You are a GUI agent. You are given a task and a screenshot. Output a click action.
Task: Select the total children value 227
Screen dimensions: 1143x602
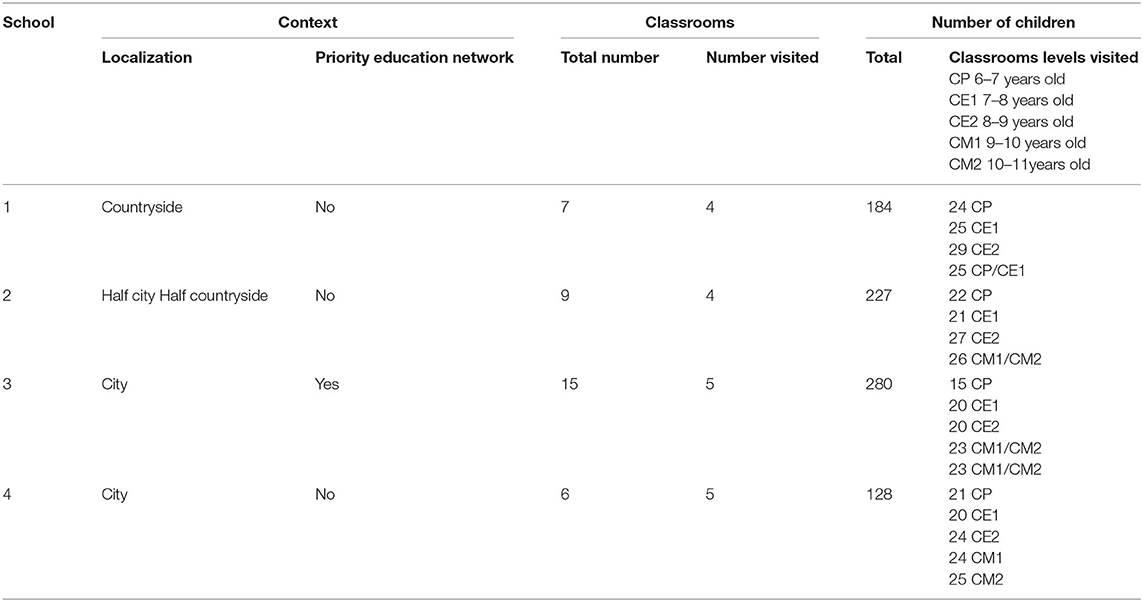pyautogui.click(x=879, y=296)
